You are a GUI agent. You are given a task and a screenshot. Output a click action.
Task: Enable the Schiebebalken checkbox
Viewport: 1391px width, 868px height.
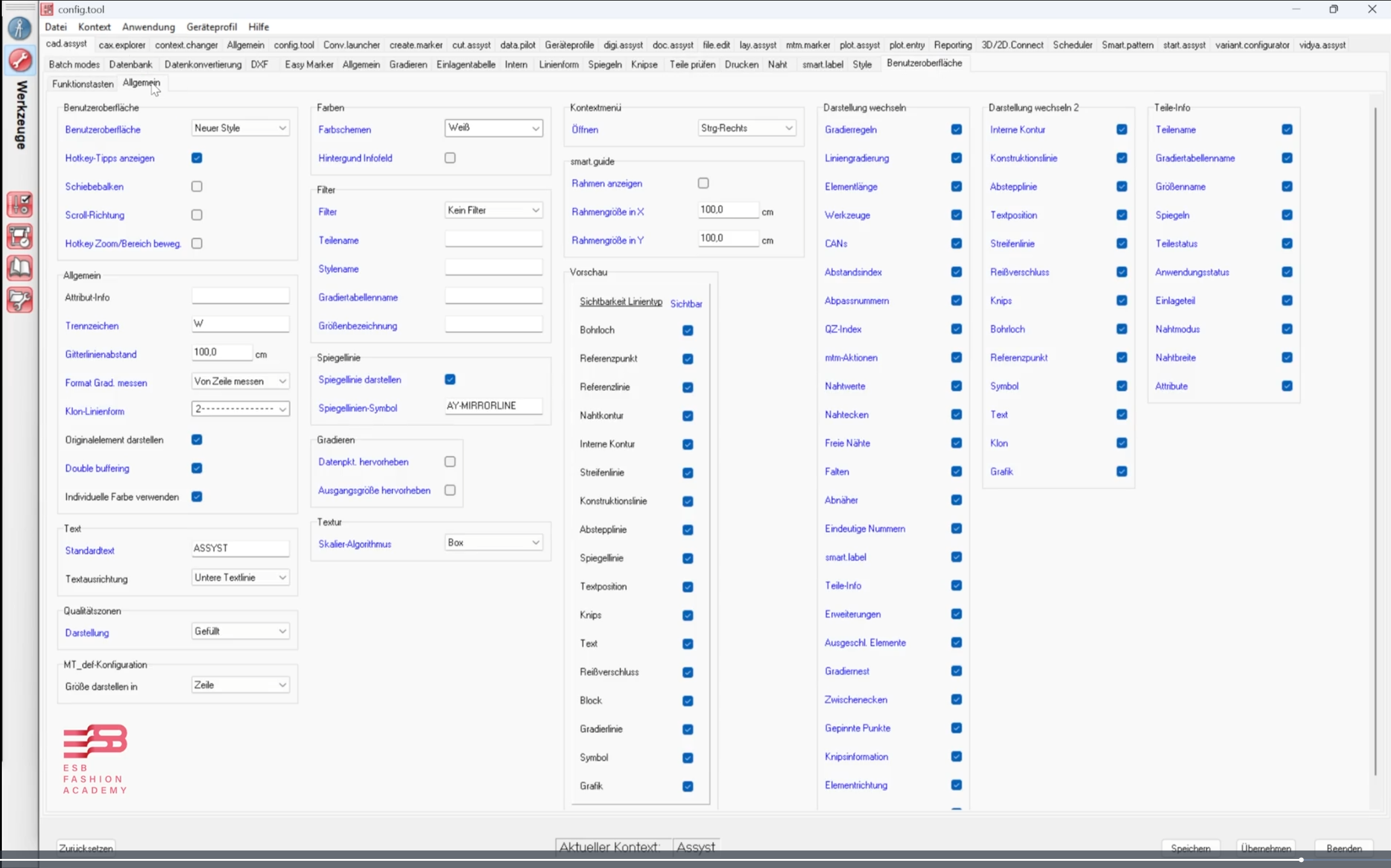pos(197,186)
